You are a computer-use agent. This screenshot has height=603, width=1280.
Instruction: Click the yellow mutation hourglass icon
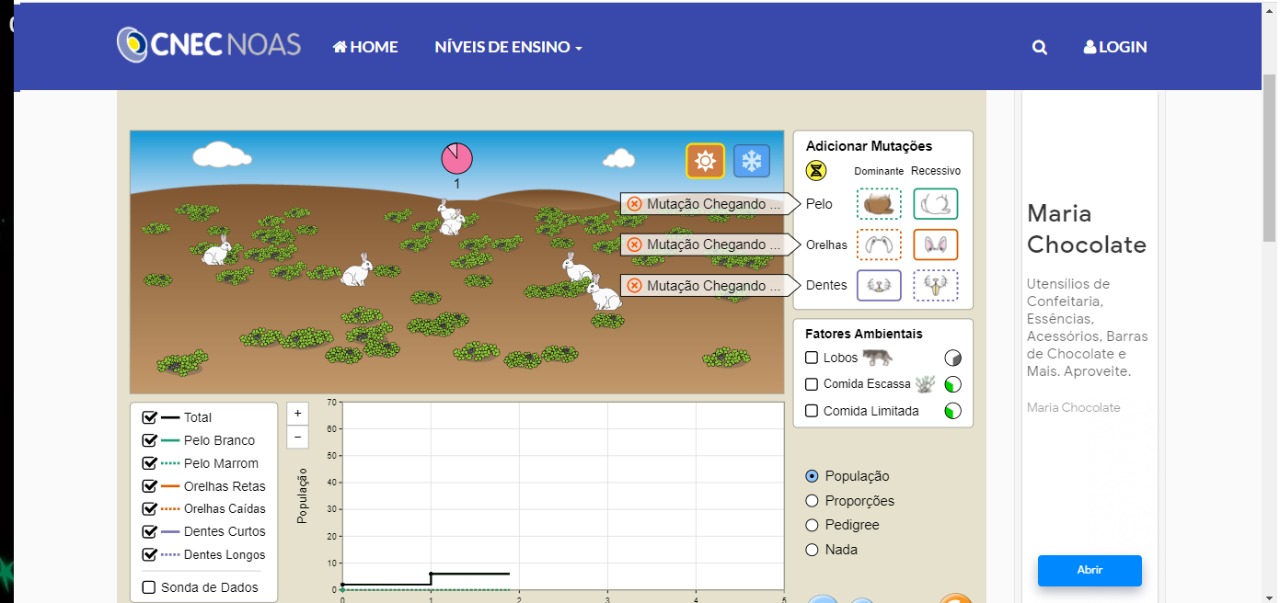816,171
